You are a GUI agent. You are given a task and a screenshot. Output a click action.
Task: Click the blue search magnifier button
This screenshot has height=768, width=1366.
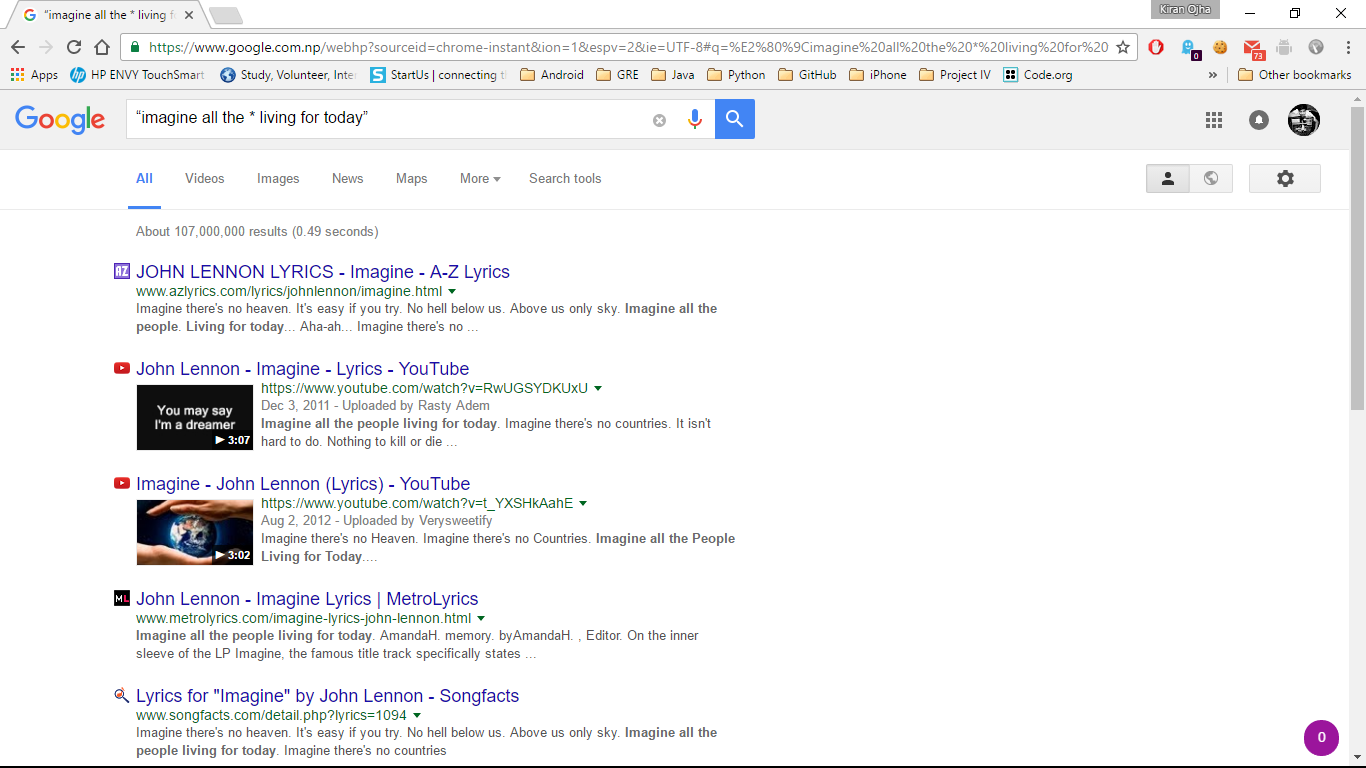pos(734,119)
